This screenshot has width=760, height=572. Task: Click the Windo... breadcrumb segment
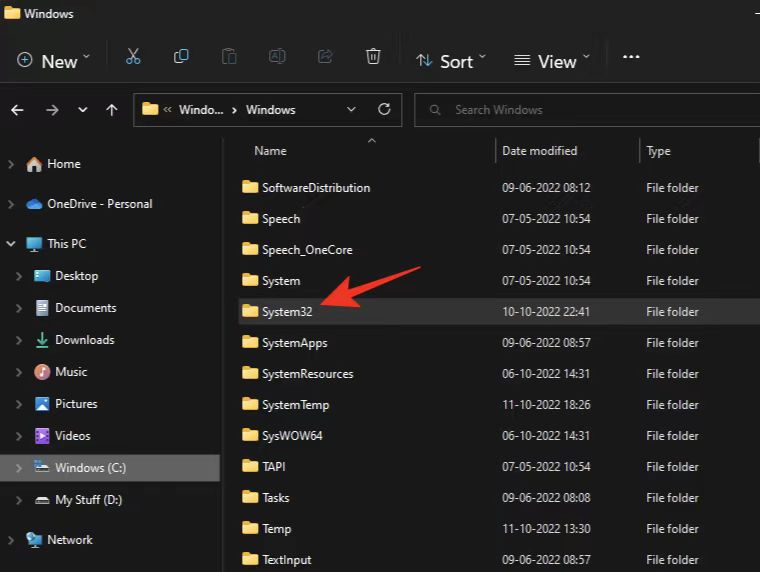pyautogui.click(x=201, y=110)
